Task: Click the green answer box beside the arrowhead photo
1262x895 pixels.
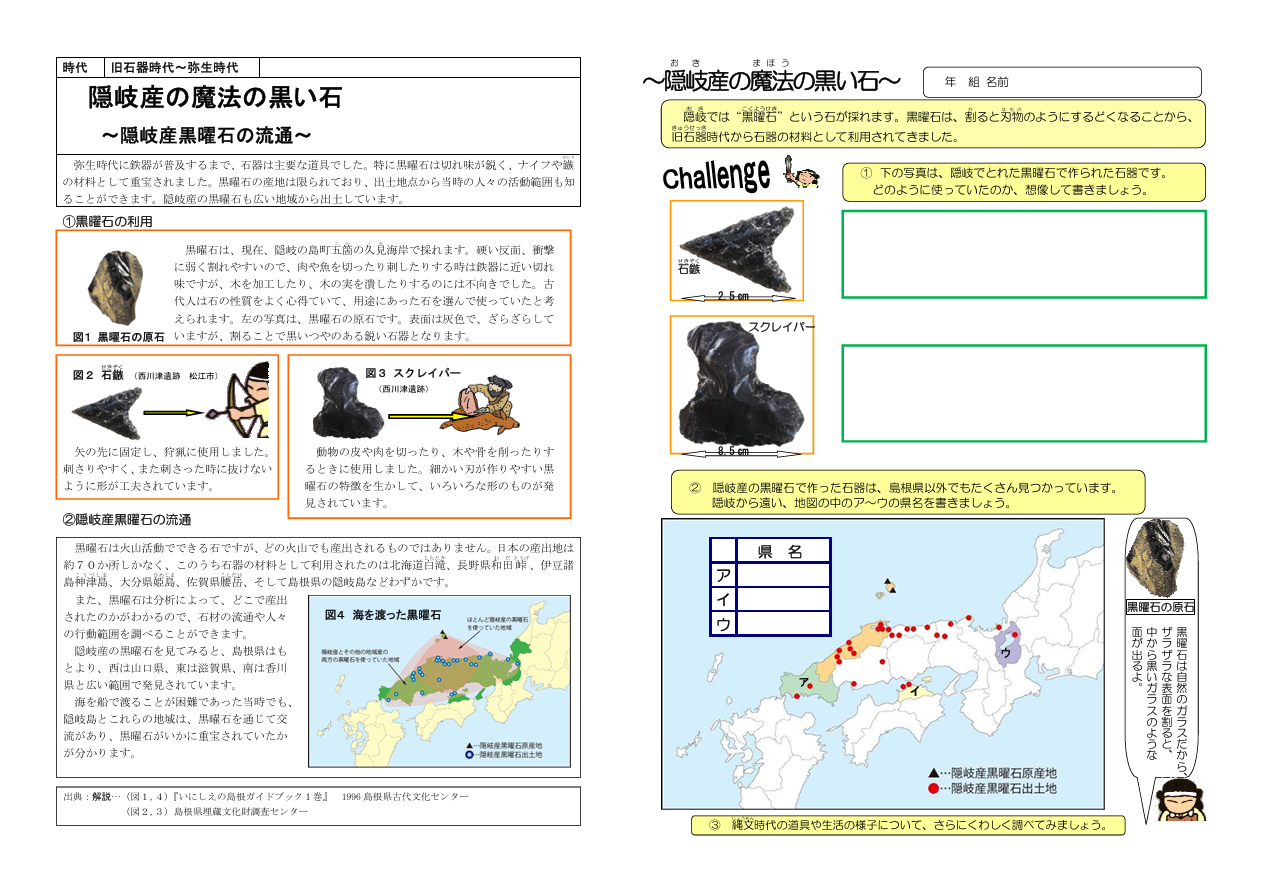Action: click(x=1024, y=254)
